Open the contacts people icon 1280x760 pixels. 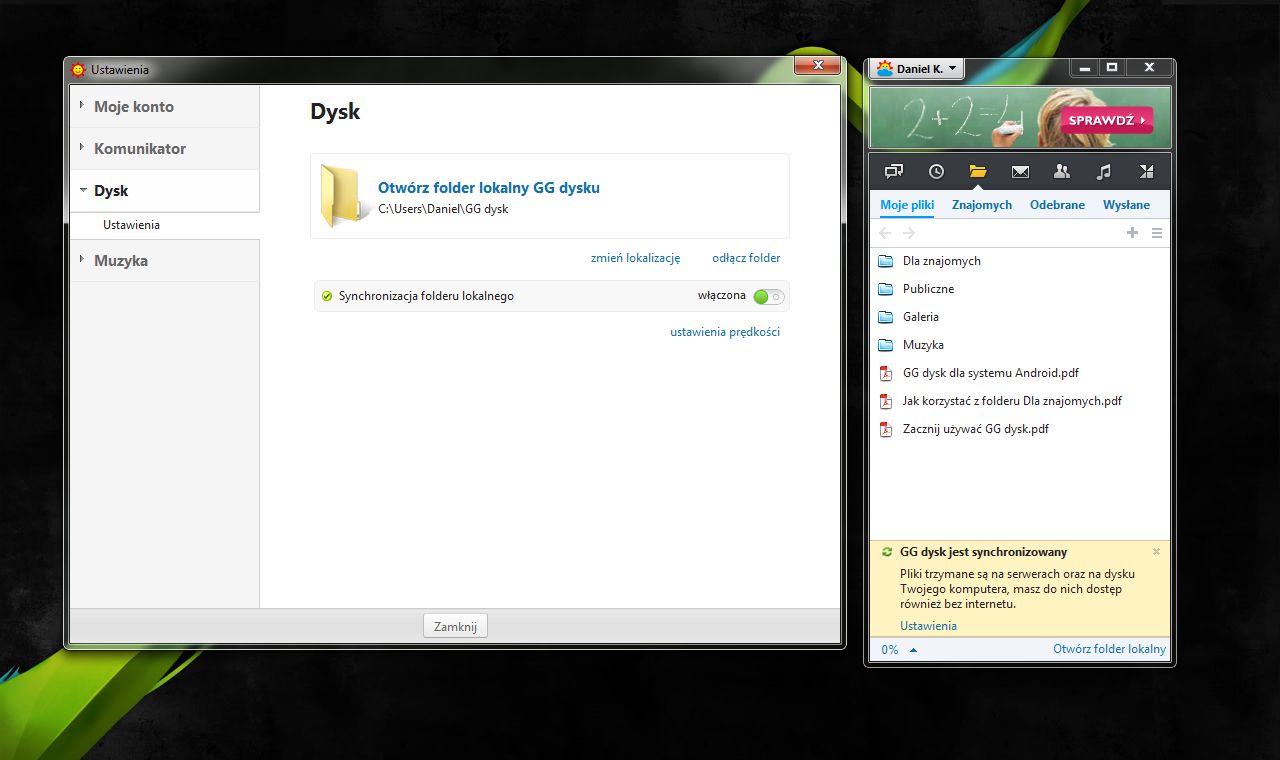pos(1062,171)
